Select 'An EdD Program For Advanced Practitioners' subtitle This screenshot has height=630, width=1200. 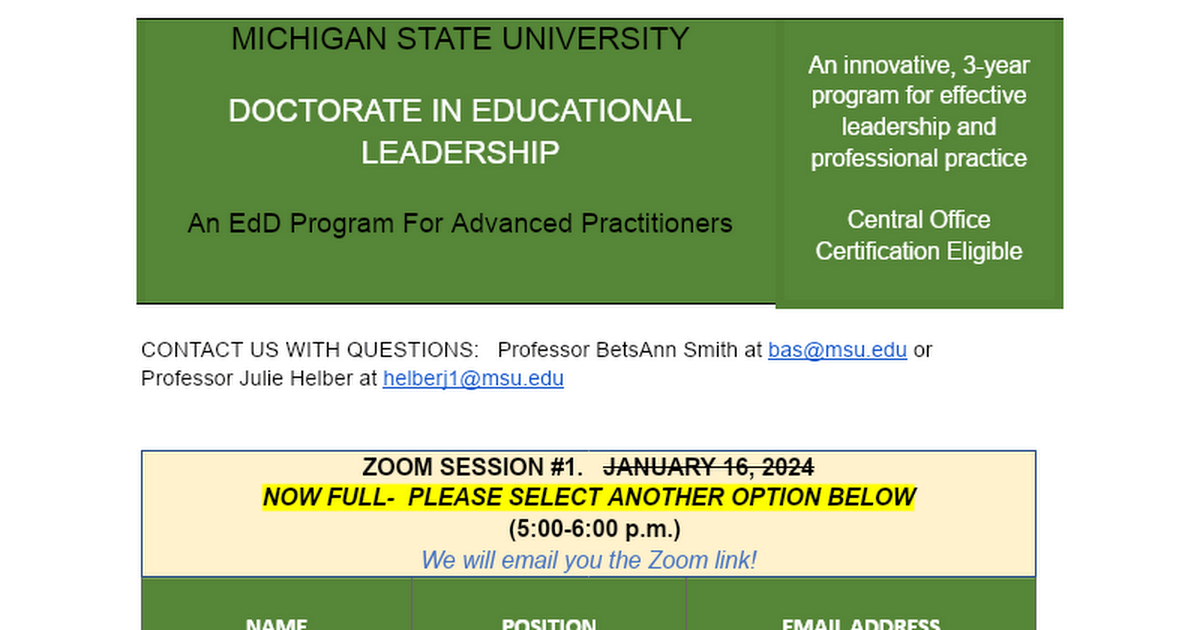pos(460,223)
